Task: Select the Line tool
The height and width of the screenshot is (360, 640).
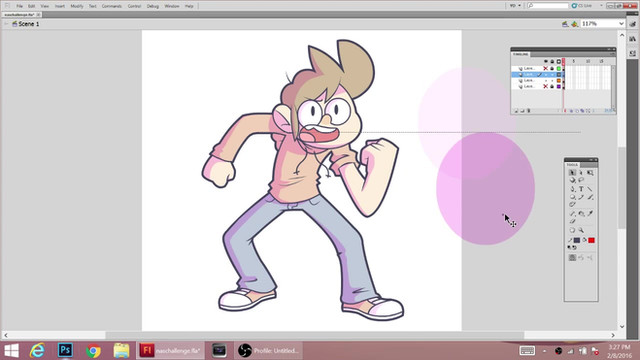Action: (590, 189)
